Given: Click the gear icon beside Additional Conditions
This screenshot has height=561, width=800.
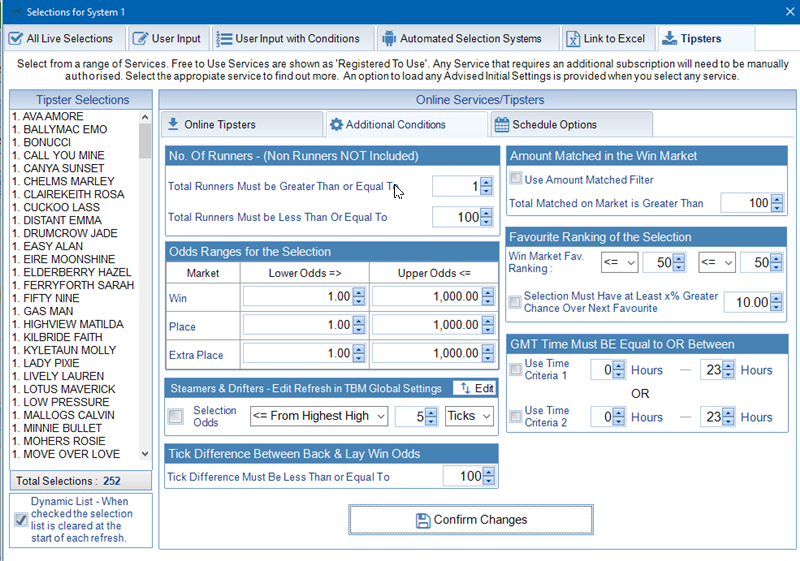Looking at the screenshot, I should 336,124.
